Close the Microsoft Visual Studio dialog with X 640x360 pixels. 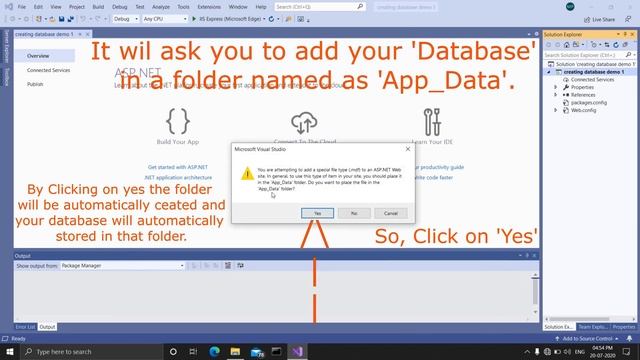tap(407, 149)
